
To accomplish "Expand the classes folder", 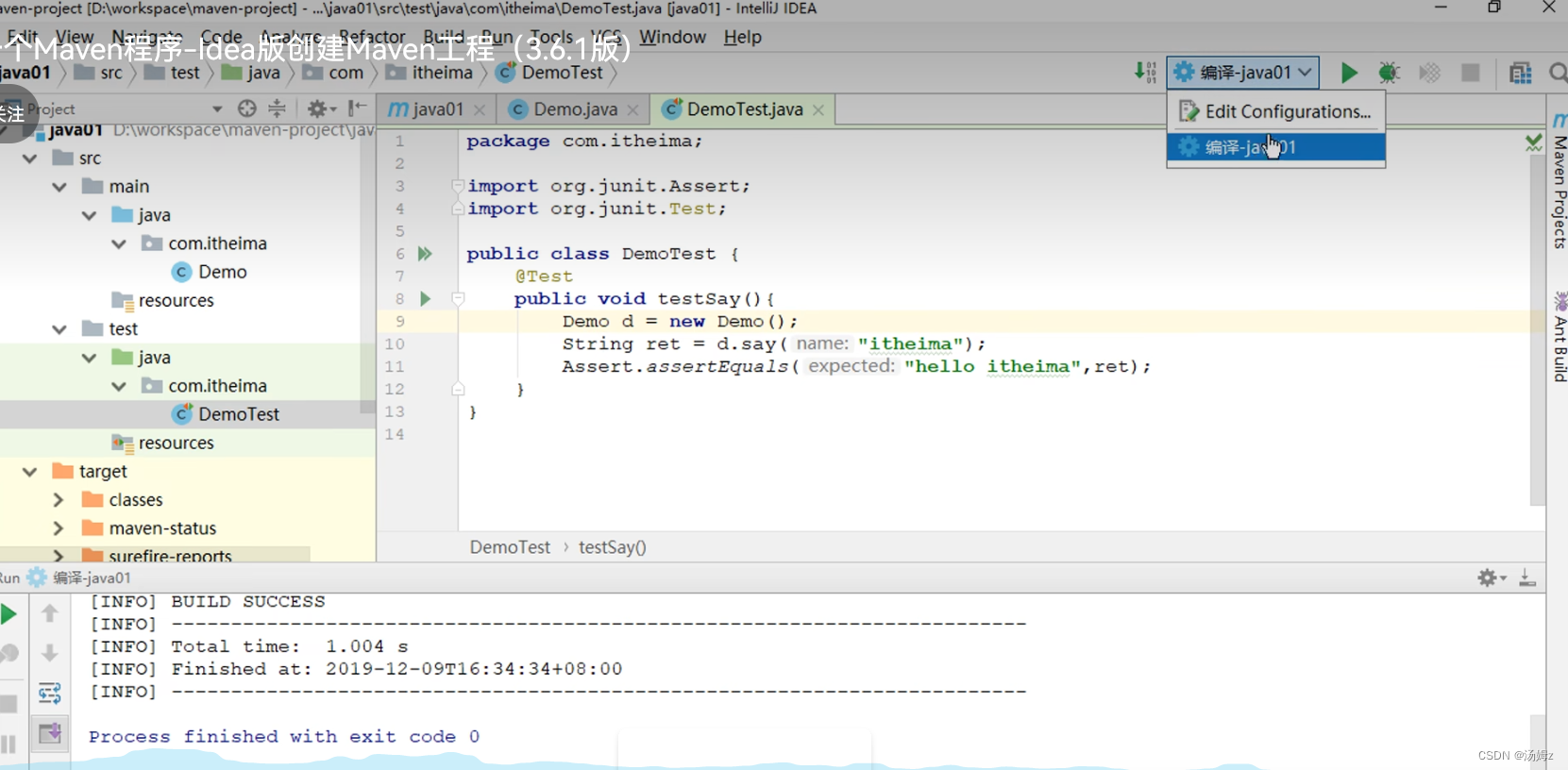I will 59,500.
